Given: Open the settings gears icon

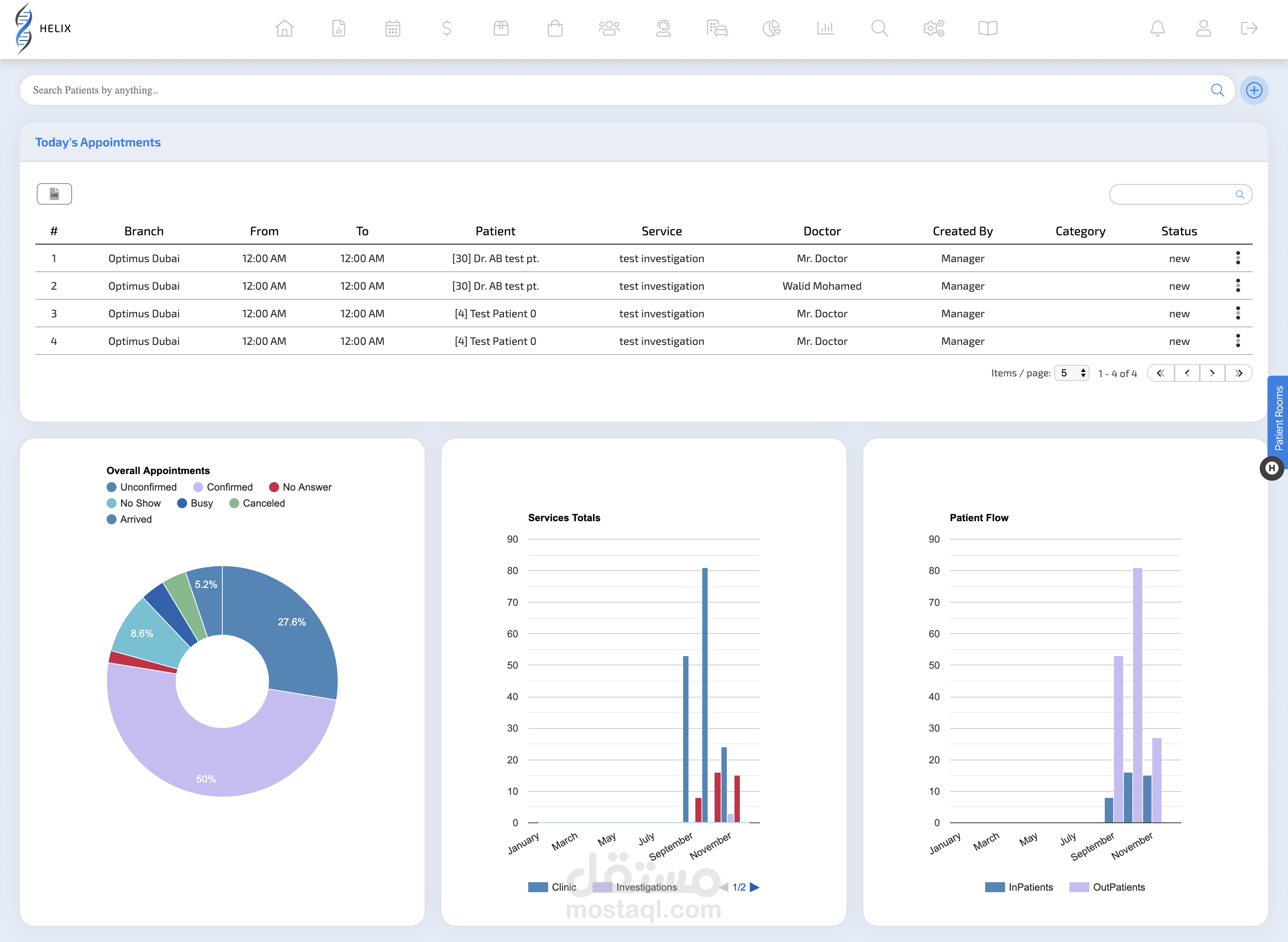Looking at the screenshot, I should pyautogui.click(x=934, y=28).
